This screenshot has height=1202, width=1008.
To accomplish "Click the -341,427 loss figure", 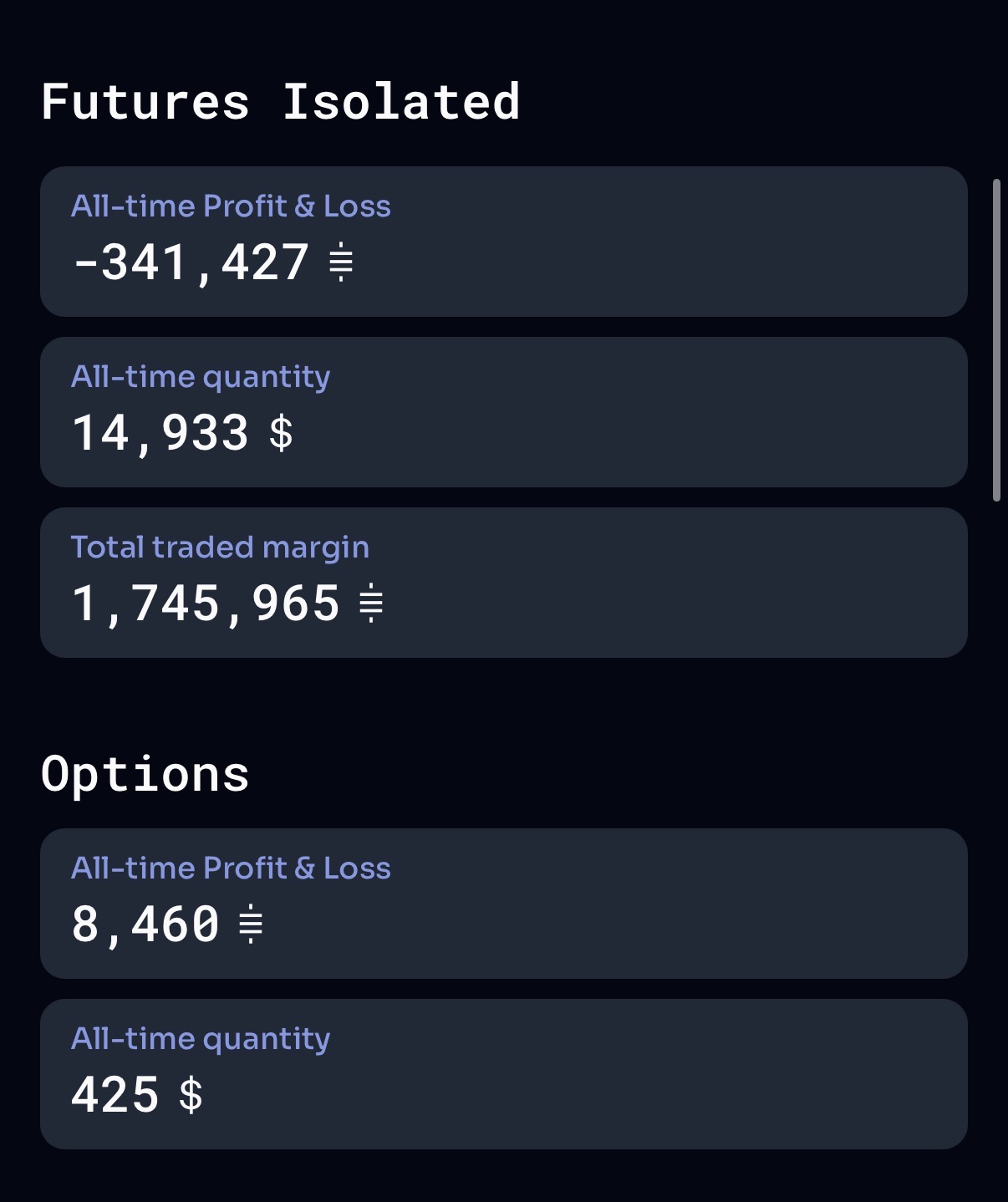I will point(191,262).
